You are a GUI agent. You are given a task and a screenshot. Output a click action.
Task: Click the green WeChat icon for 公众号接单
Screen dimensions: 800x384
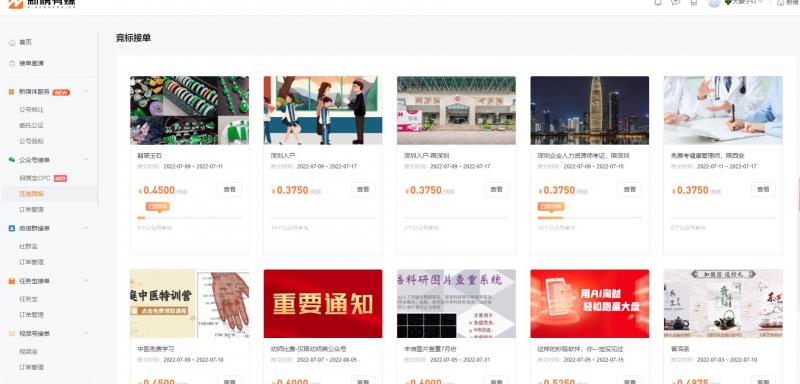[x=12, y=160]
